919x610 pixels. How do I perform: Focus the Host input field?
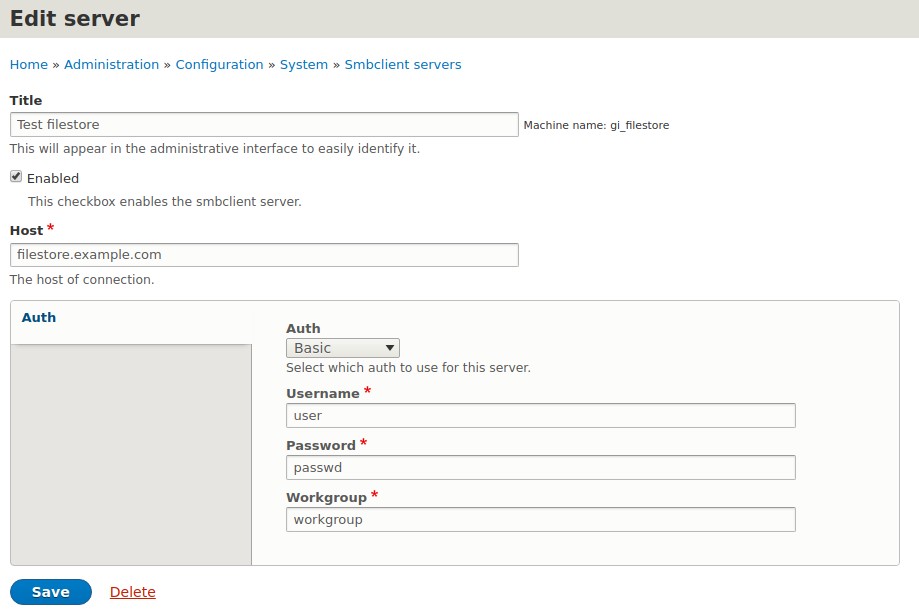264,255
